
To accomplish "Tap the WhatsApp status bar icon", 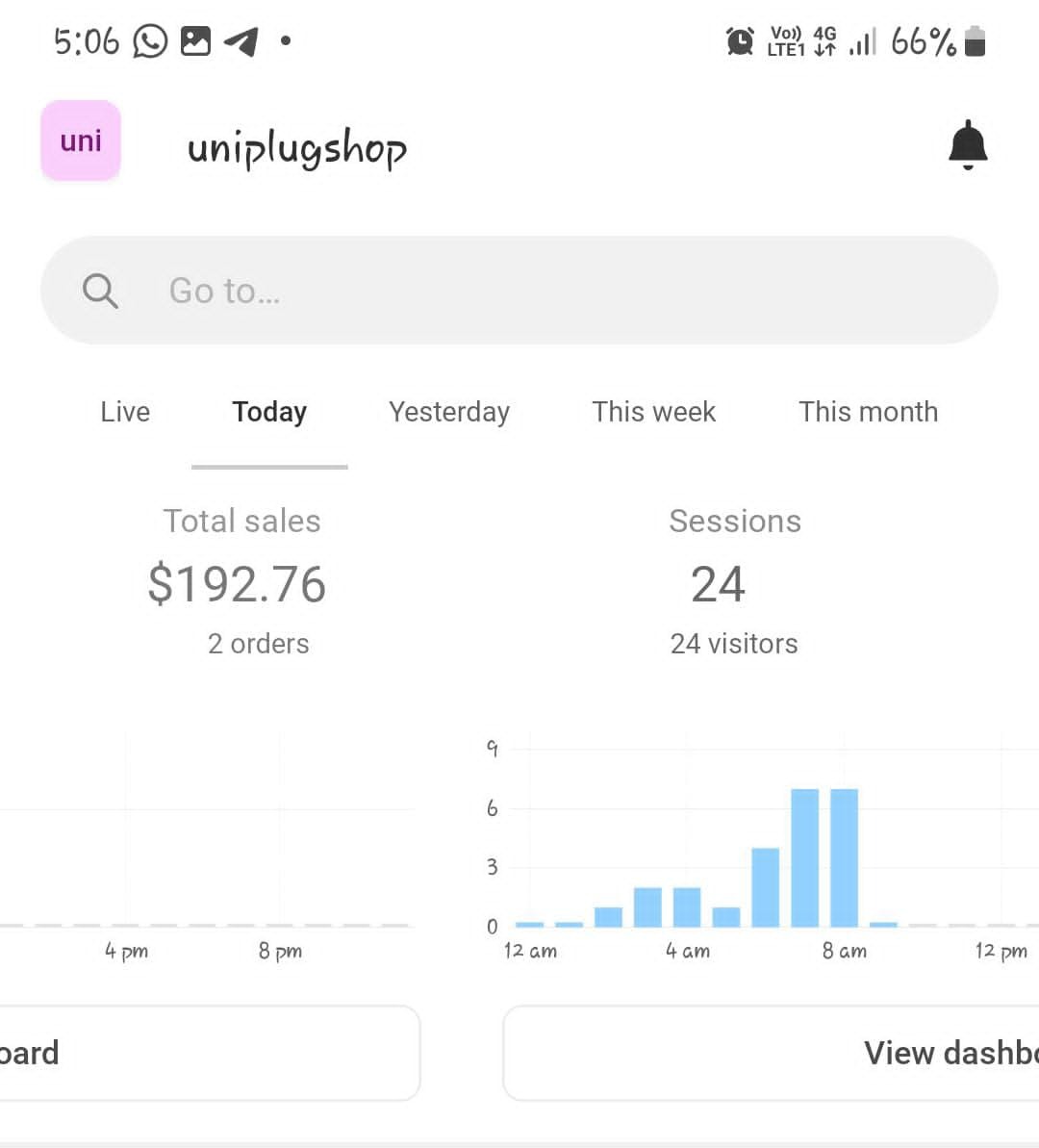I will click(150, 41).
